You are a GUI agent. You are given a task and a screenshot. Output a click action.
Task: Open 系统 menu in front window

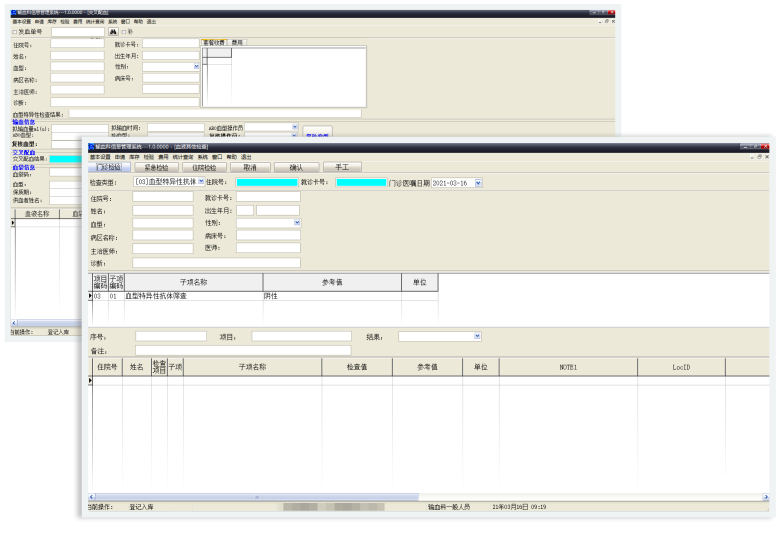(x=202, y=157)
